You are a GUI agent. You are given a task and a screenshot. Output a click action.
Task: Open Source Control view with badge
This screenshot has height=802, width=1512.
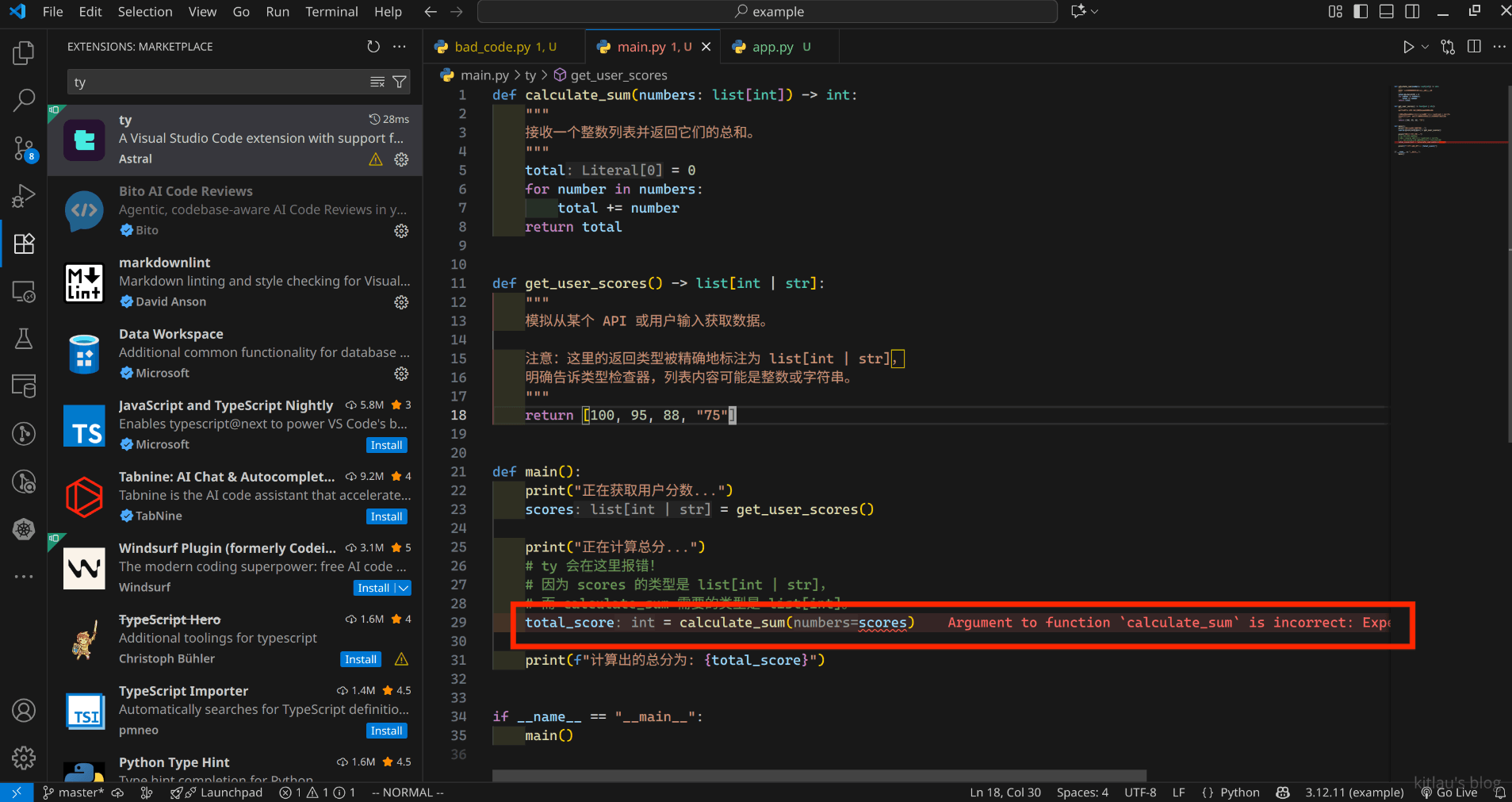pos(24,148)
